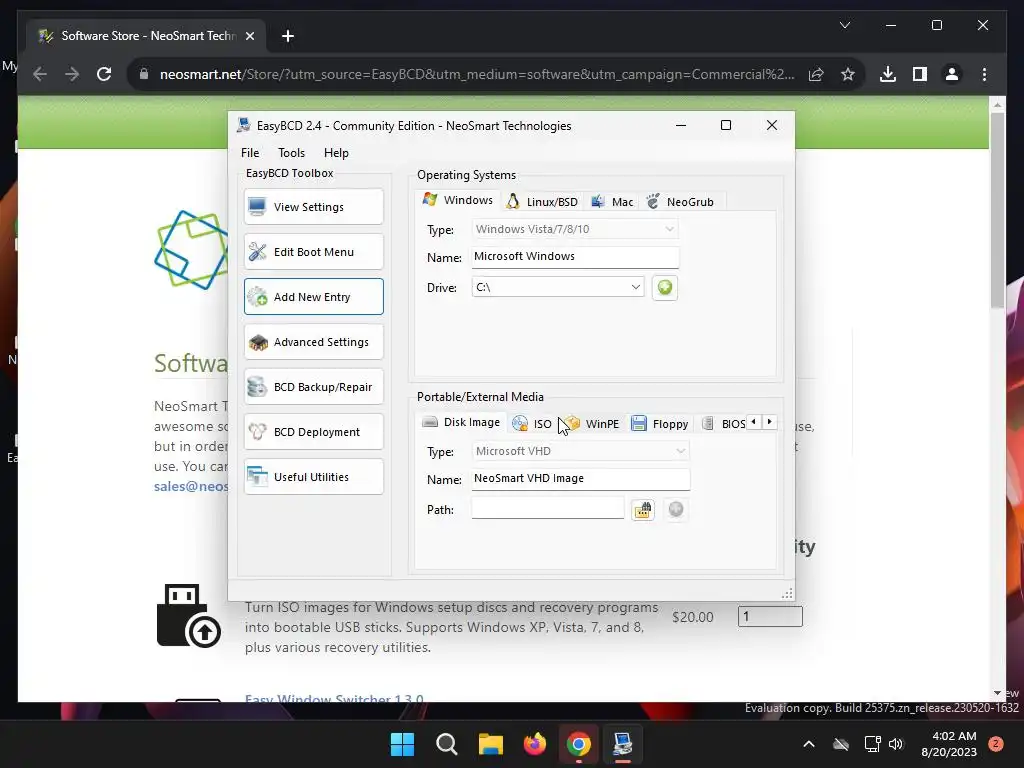
Task: Open Edit Boot Menu section
Action: (x=313, y=252)
